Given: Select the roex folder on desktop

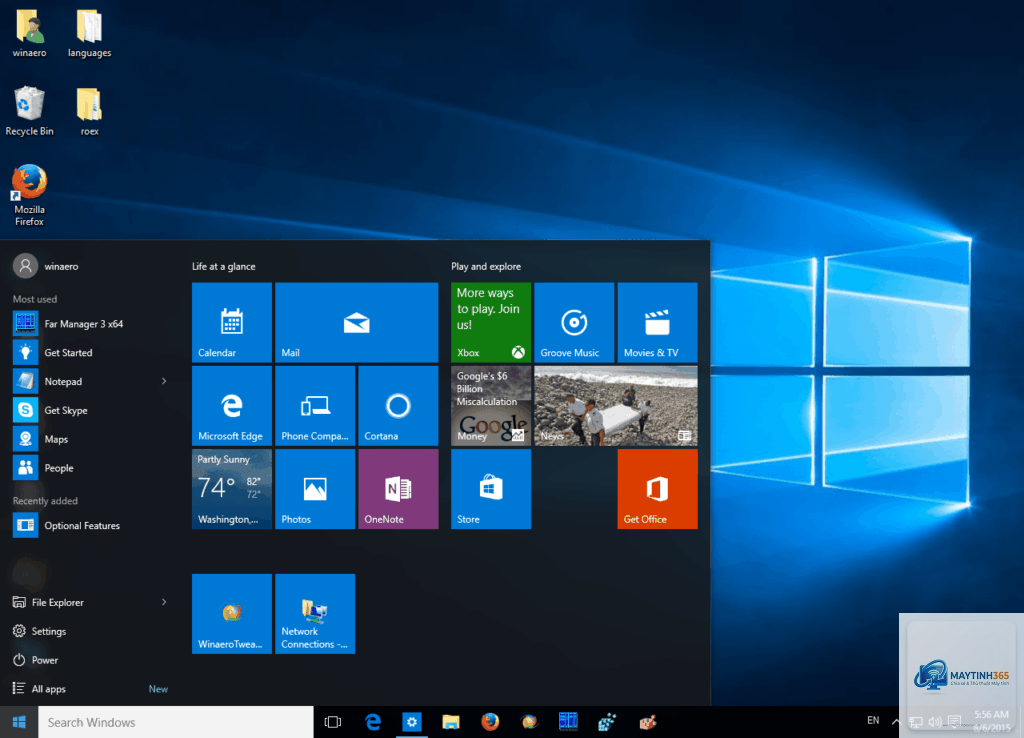Looking at the screenshot, I should [89, 111].
